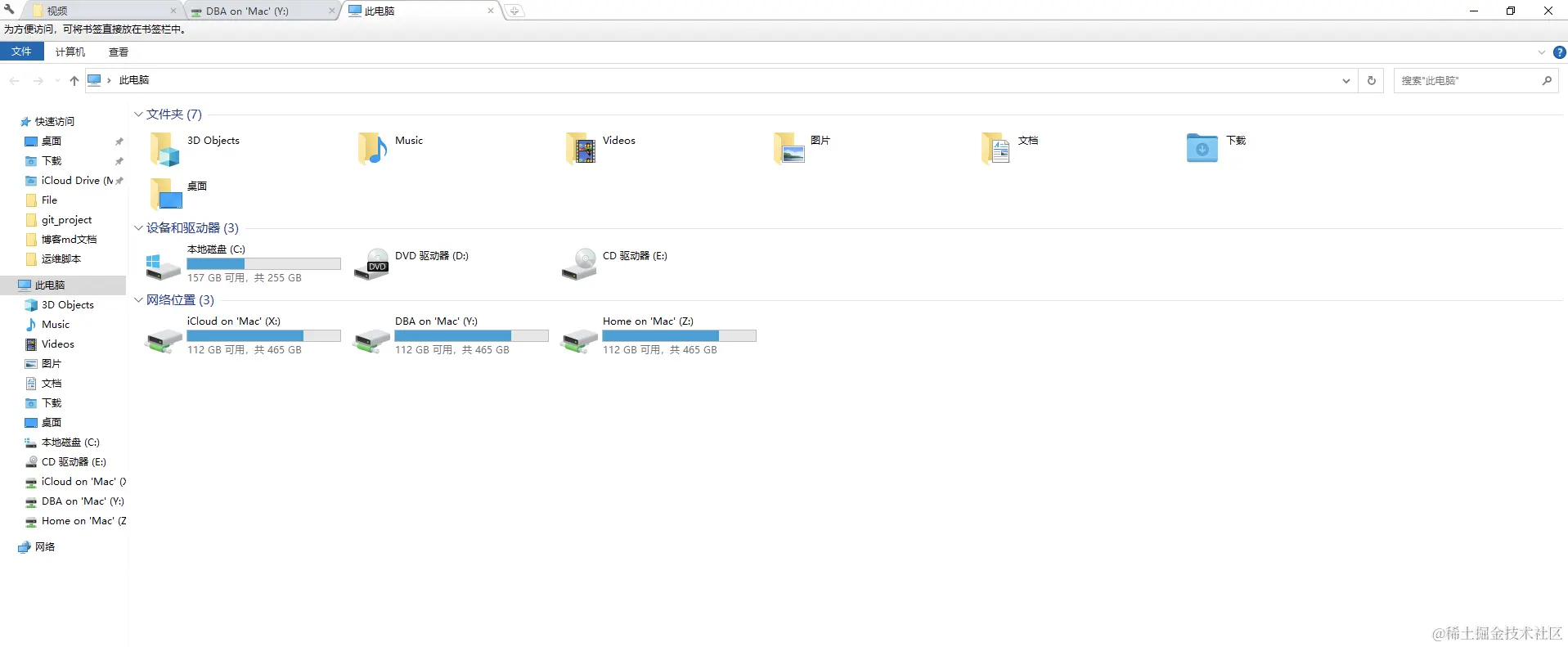Open the 文件 menu
The height and width of the screenshot is (647, 1568).
coord(21,52)
